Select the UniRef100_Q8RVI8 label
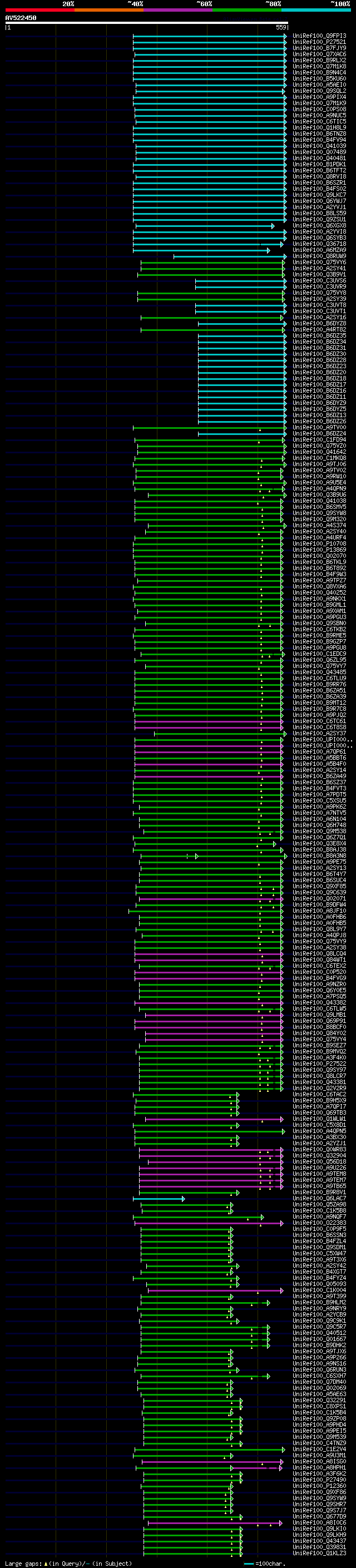 coord(319,176)
